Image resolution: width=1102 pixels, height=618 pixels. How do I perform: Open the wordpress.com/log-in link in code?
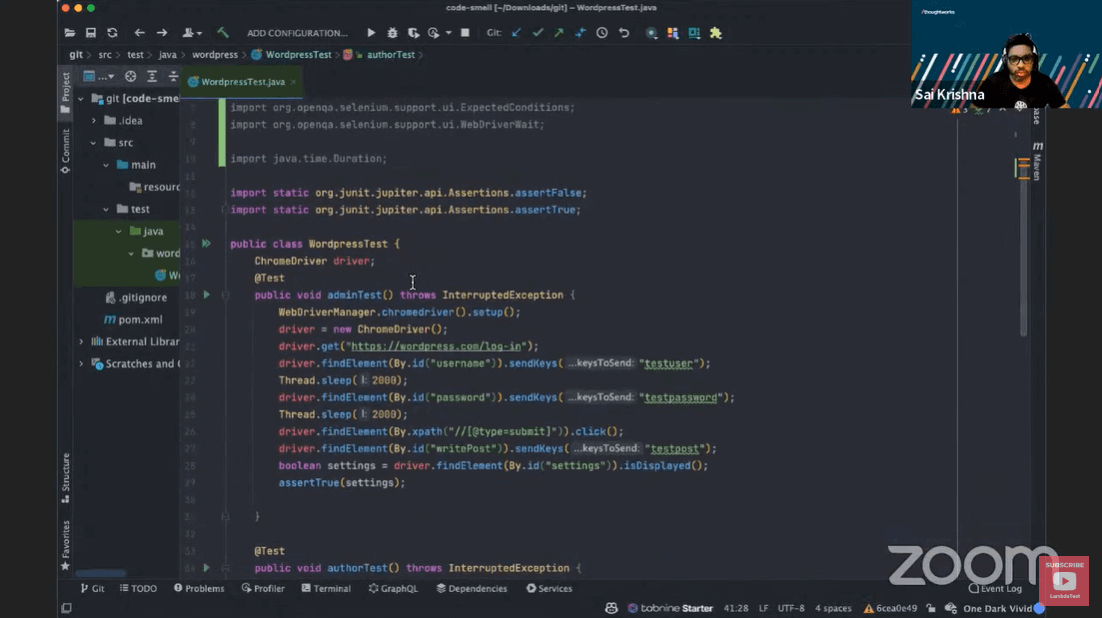tap(435, 346)
